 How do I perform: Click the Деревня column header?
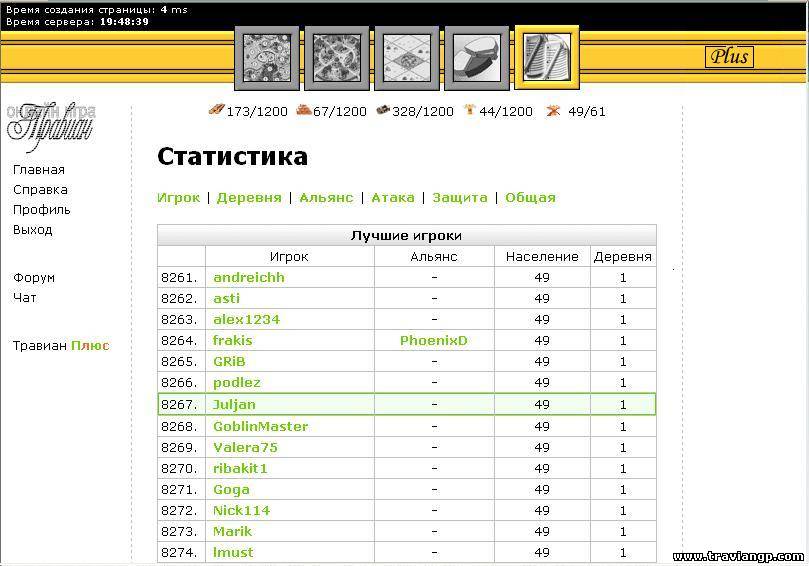[623, 257]
